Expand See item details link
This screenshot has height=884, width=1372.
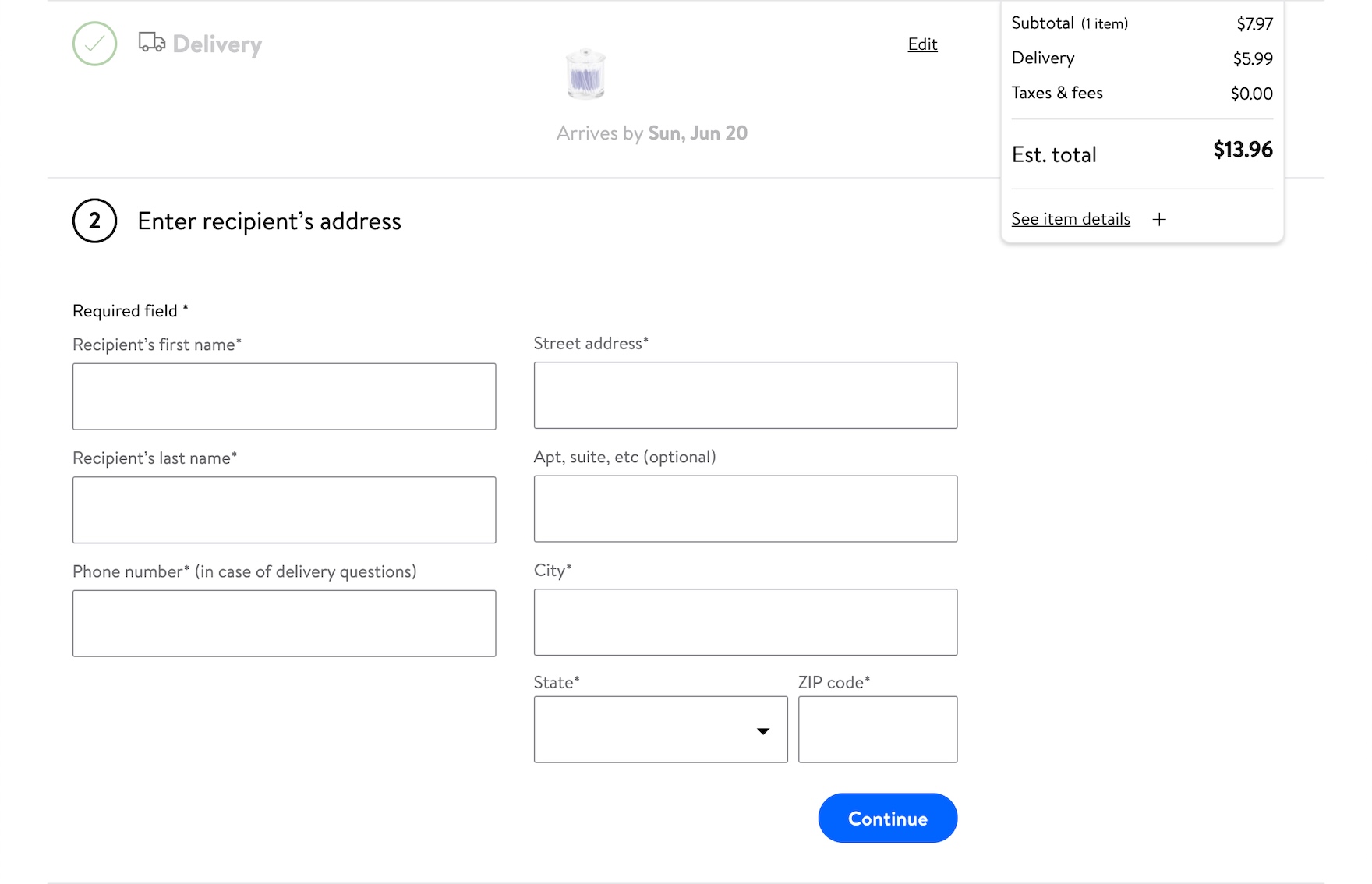coord(1070,219)
